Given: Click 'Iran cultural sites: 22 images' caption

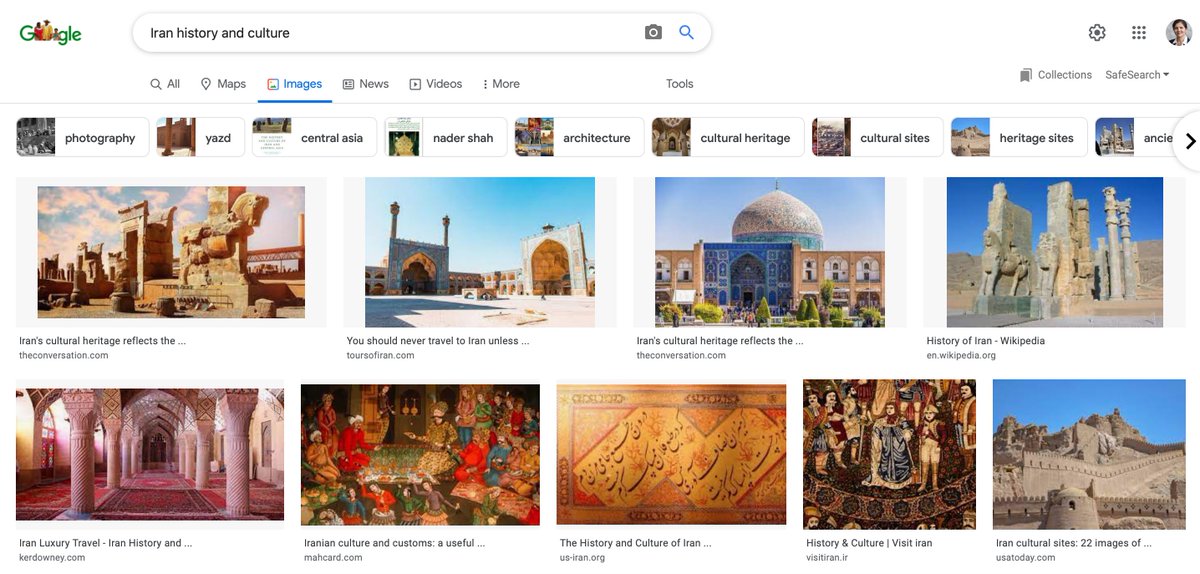Looking at the screenshot, I should pyautogui.click(x=1074, y=543).
